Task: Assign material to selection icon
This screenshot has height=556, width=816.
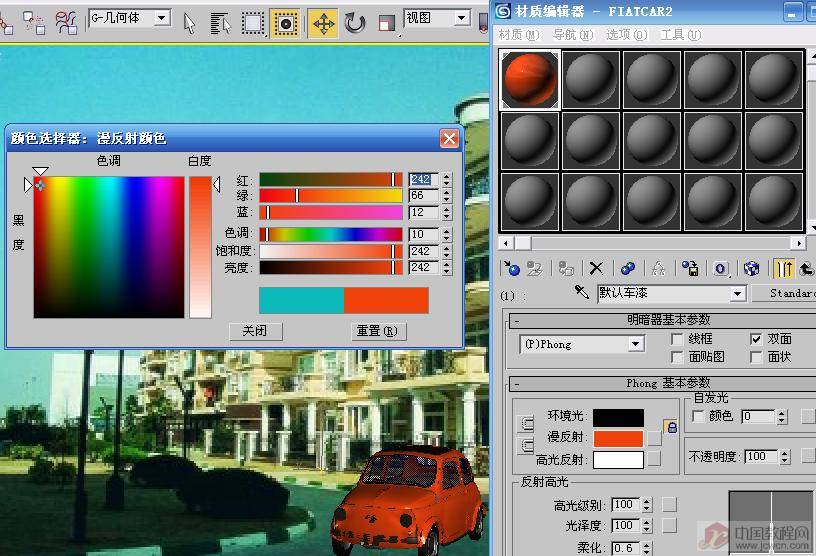Action: tap(566, 268)
